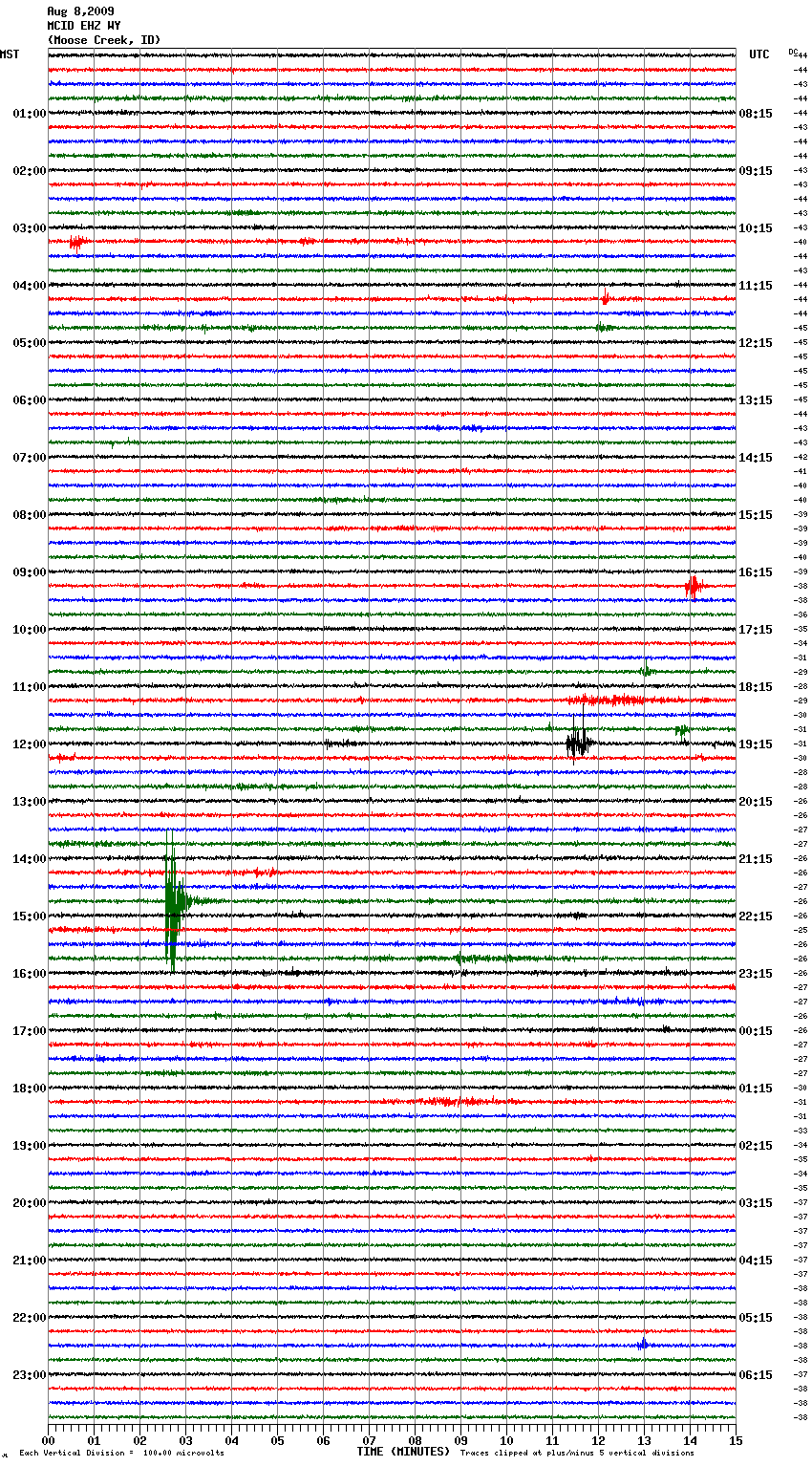This screenshot has width=812, height=1466.
Task: Click the 16:15 UTC time label
Action: click(x=756, y=572)
